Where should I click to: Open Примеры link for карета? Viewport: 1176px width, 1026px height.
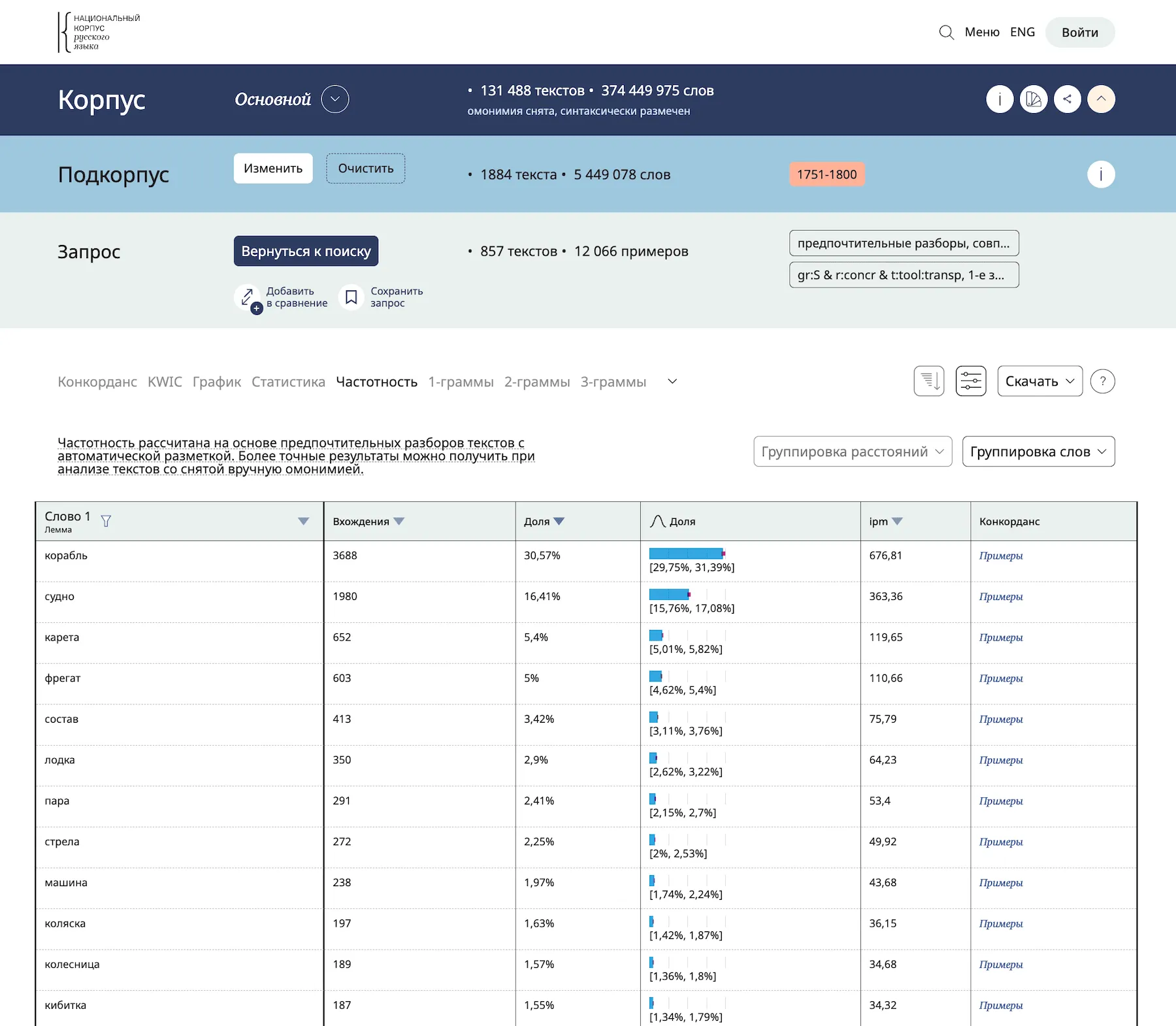coord(1001,637)
